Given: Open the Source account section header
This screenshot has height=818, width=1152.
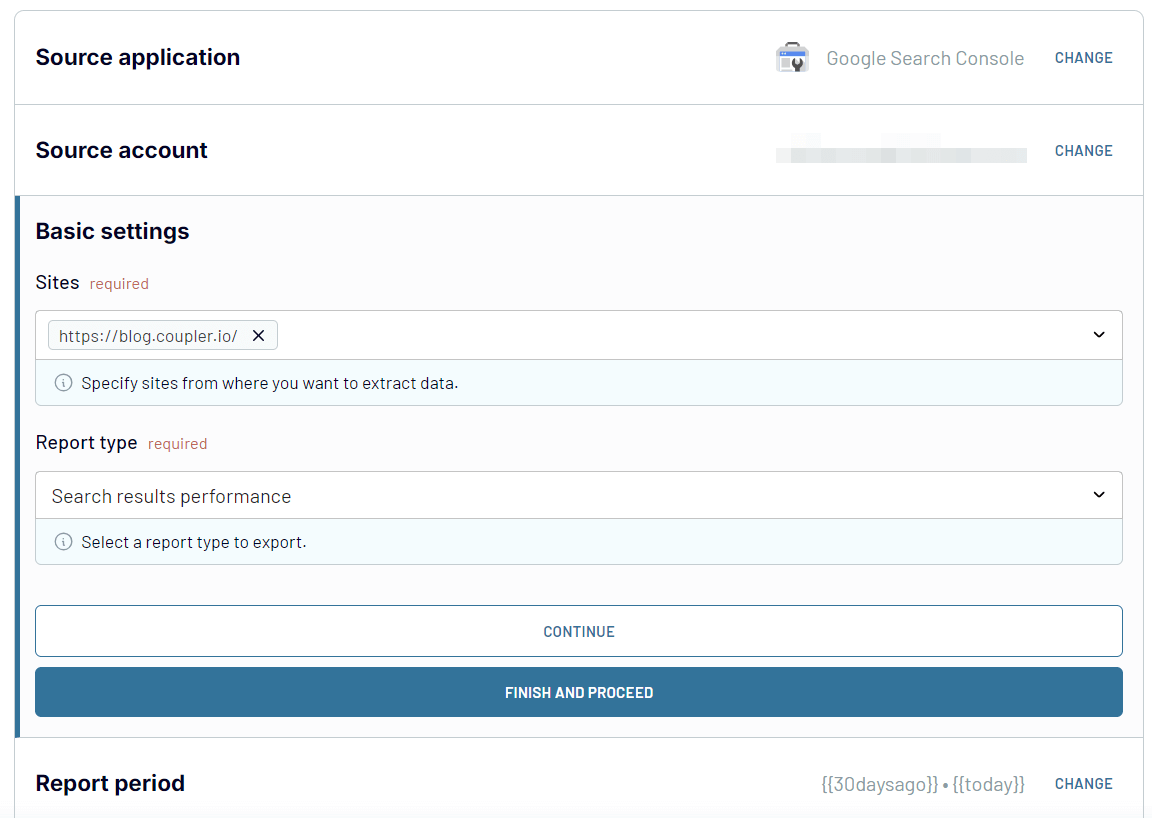Looking at the screenshot, I should point(122,151).
